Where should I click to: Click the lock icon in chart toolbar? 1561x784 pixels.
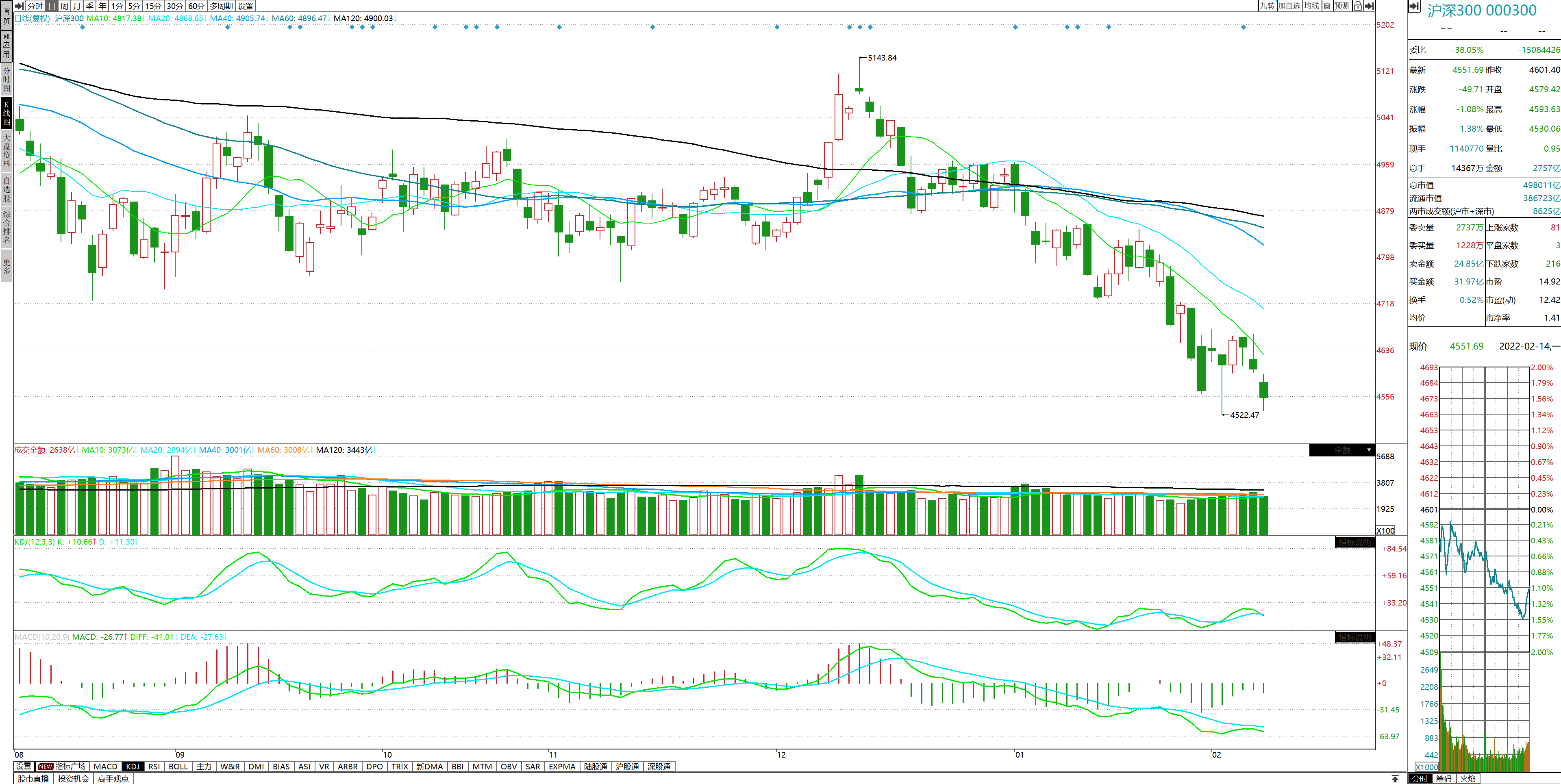point(1358,5)
